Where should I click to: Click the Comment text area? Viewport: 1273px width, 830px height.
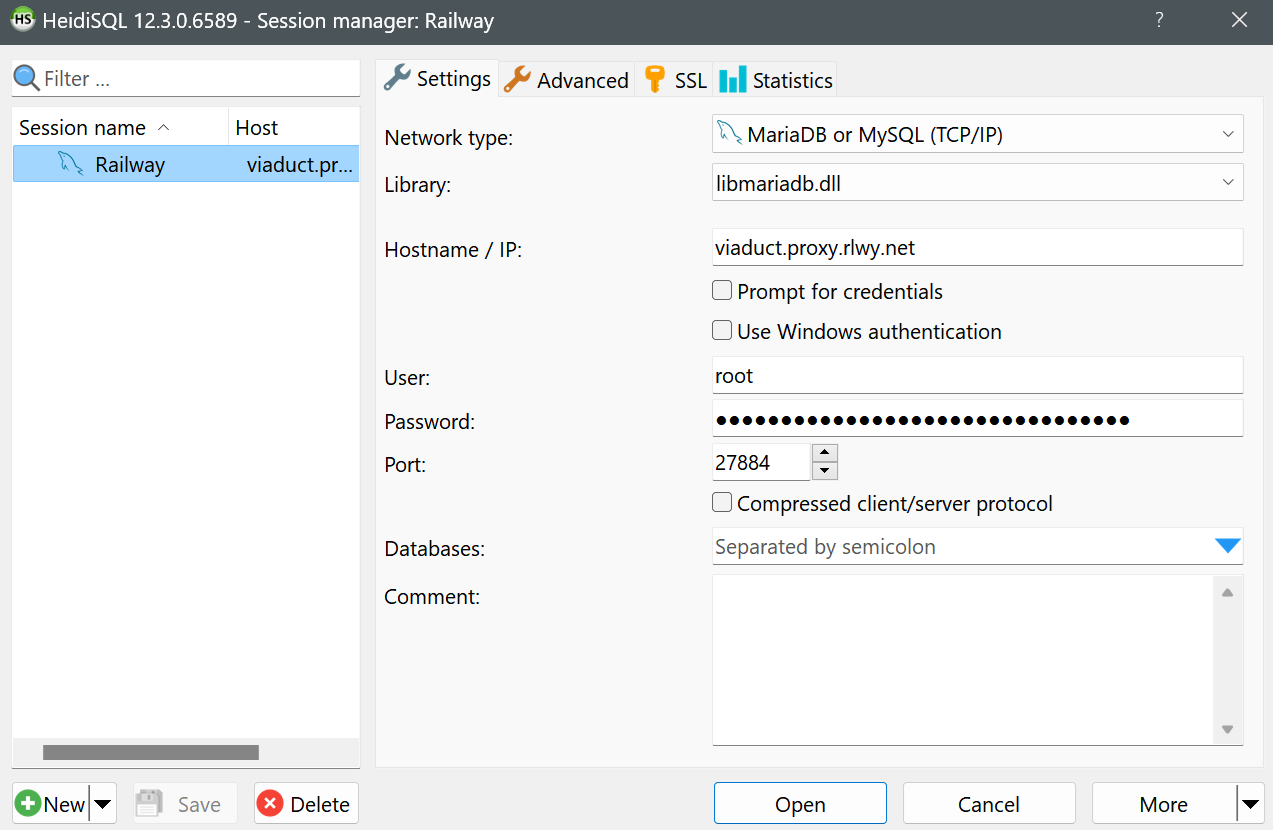(962, 660)
